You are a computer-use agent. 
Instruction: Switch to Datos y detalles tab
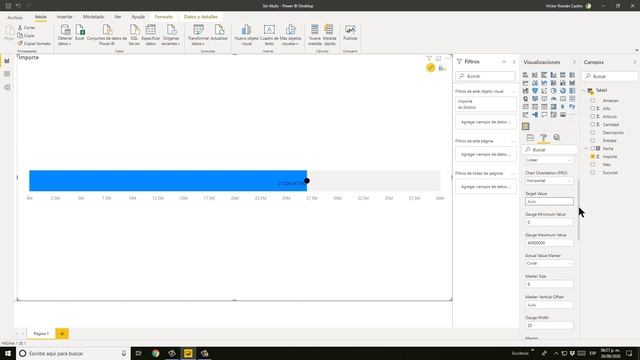tap(200, 17)
